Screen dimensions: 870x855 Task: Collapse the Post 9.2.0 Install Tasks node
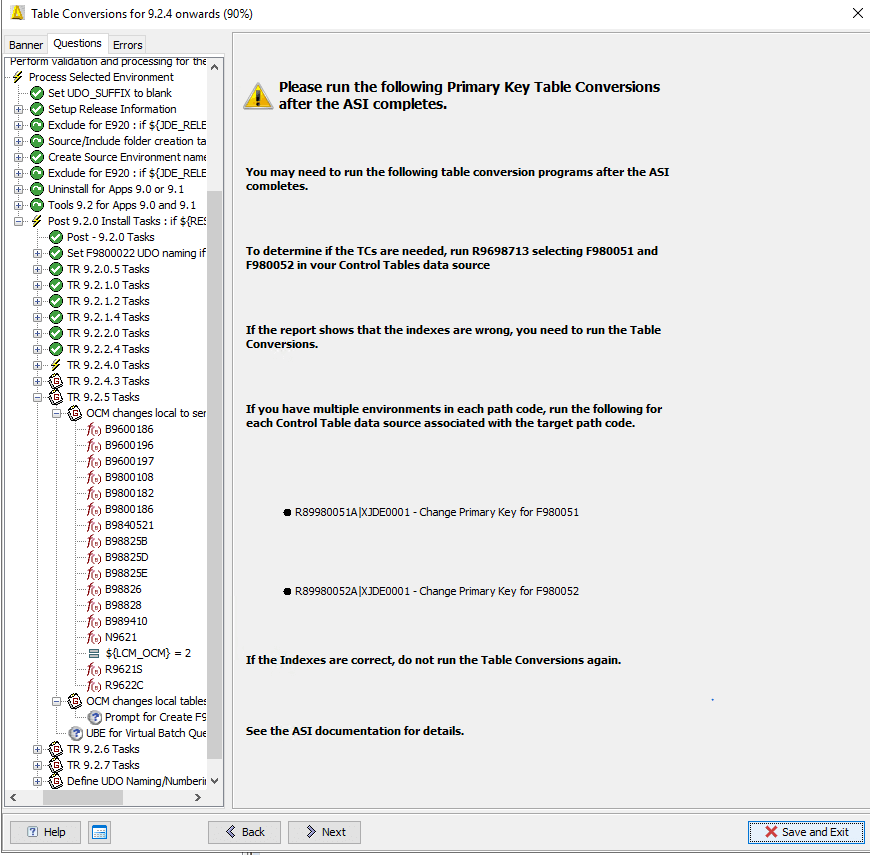pyautogui.click(x=18, y=221)
